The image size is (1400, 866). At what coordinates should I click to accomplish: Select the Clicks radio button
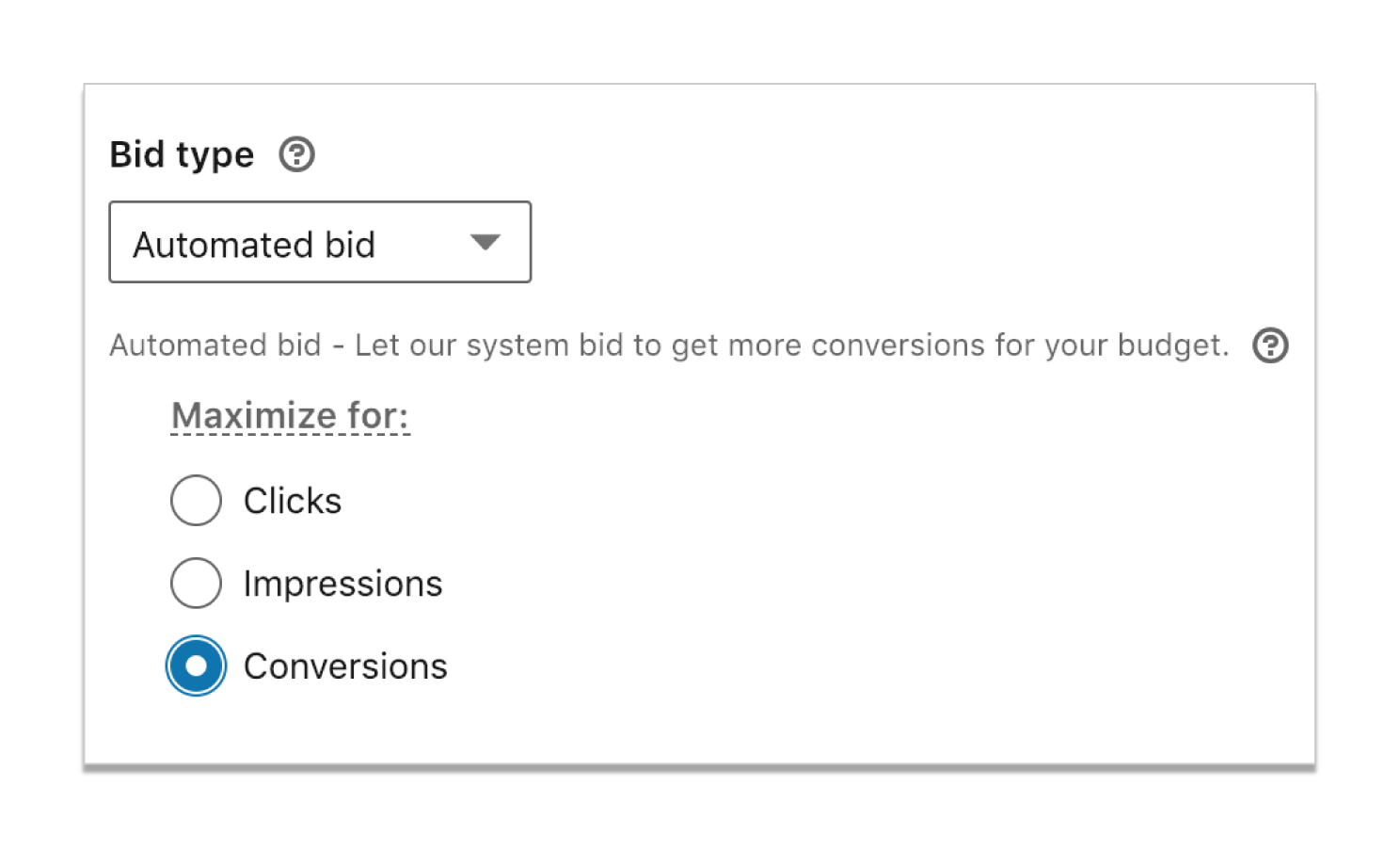(x=196, y=500)
